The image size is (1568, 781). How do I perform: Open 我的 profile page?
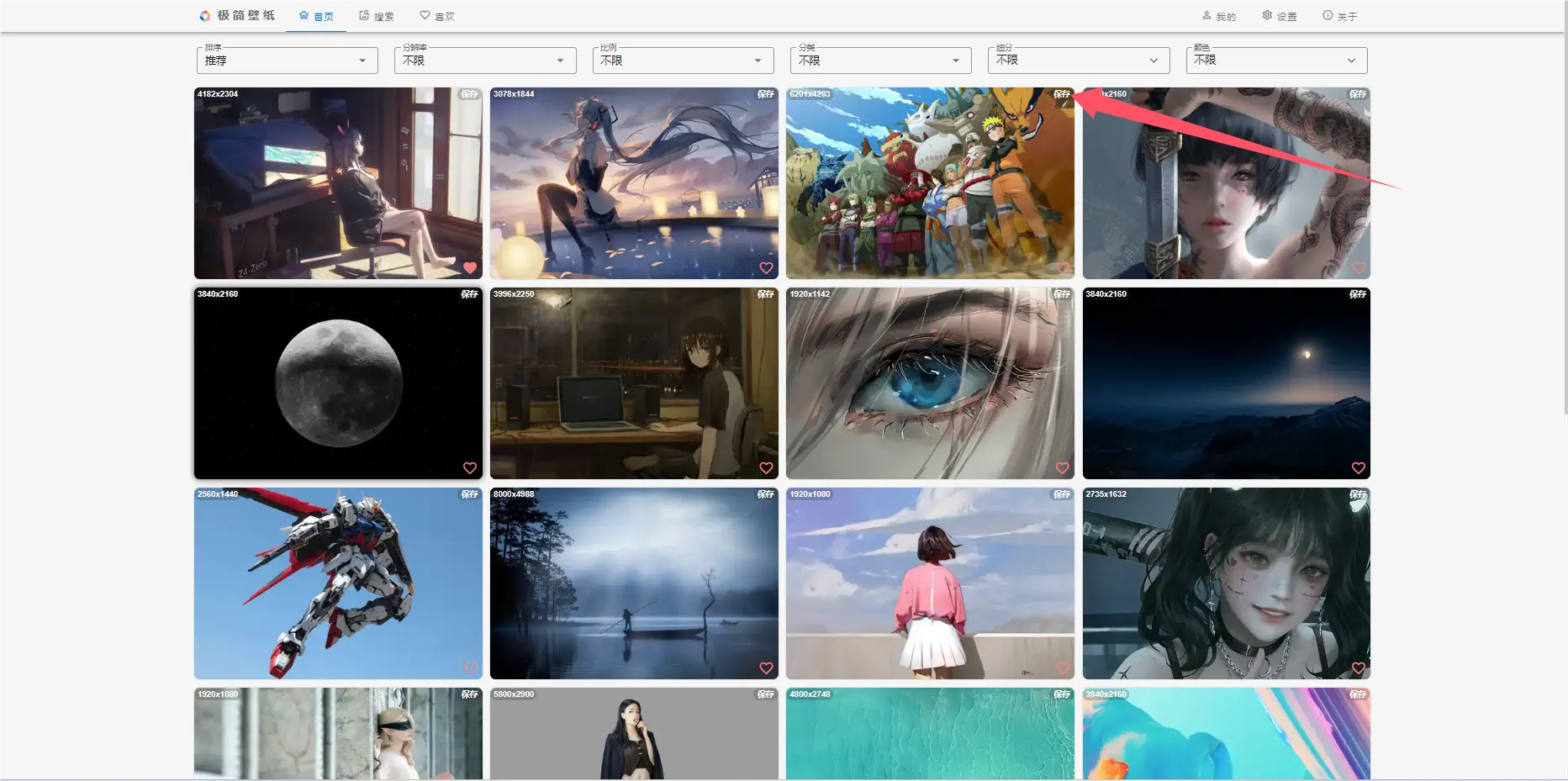coord(1219,16)
